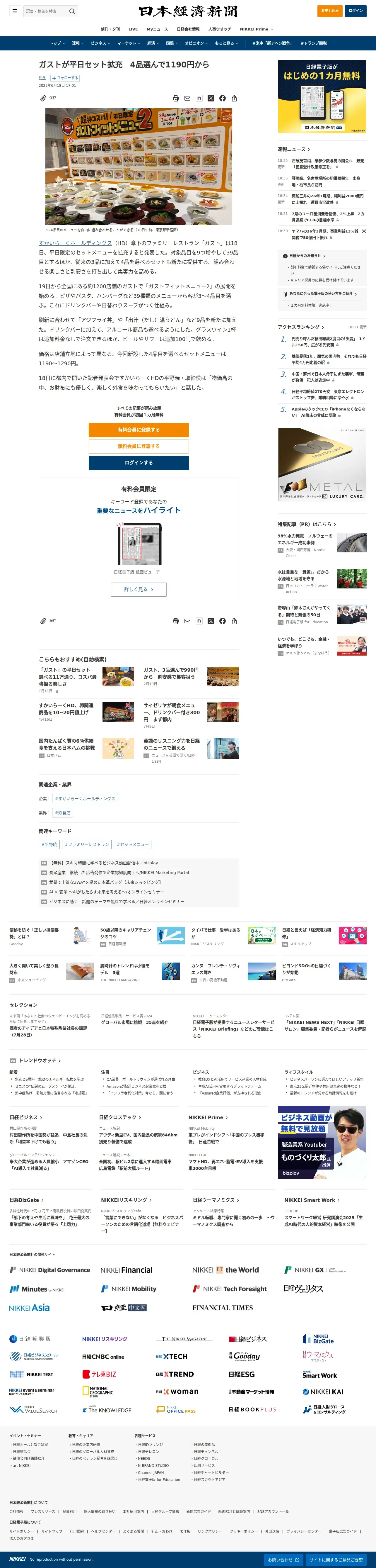Click the bottom print icon
Image resolution: width=376 pixels, height=1568 pixels.
tap(175, 621)
